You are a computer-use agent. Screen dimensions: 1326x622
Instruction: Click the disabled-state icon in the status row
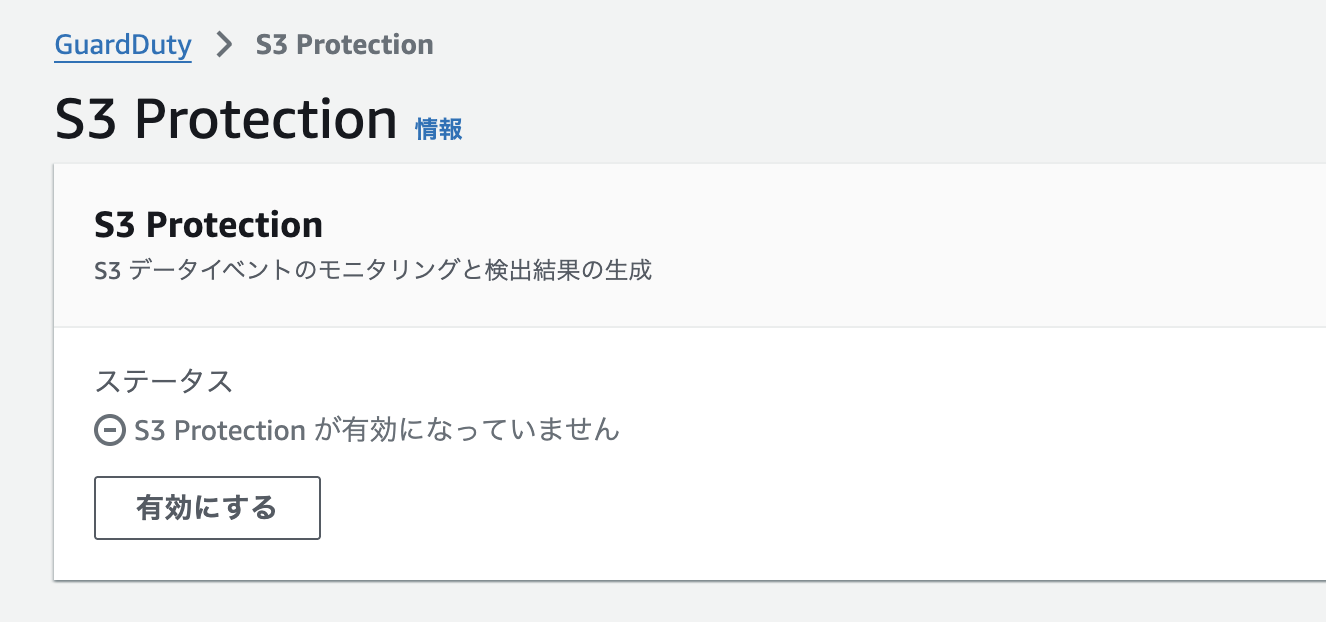(x=109, y=430)
